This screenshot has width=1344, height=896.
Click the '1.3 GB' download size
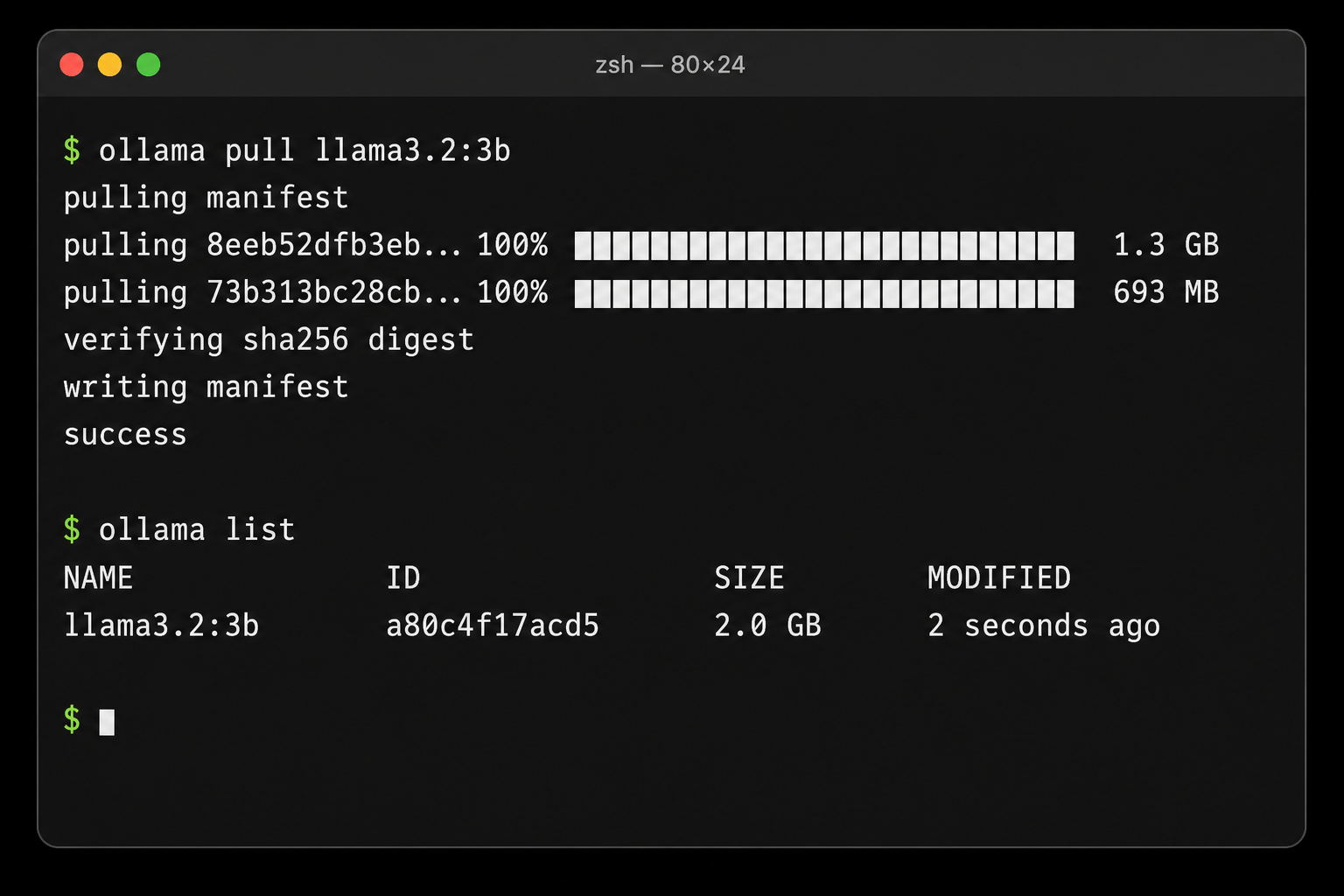pos(1166,245)
